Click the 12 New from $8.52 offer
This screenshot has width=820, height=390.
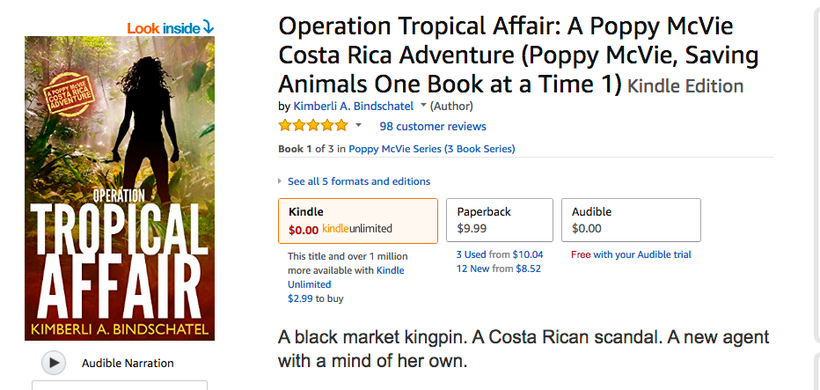pyautogui.click(x=498, y=269)
